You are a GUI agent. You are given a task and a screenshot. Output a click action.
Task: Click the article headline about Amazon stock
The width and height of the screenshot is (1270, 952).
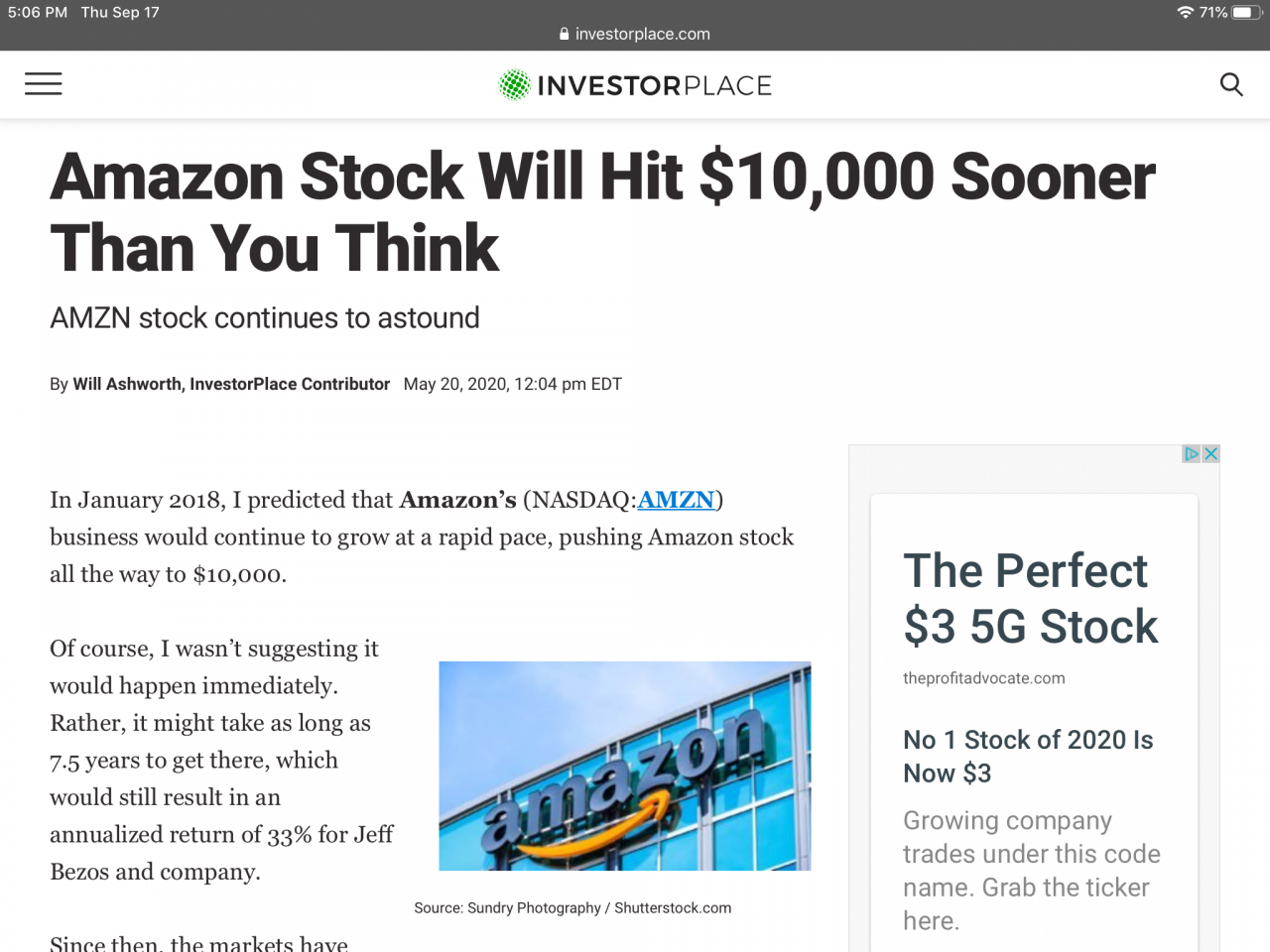[601, 211]
